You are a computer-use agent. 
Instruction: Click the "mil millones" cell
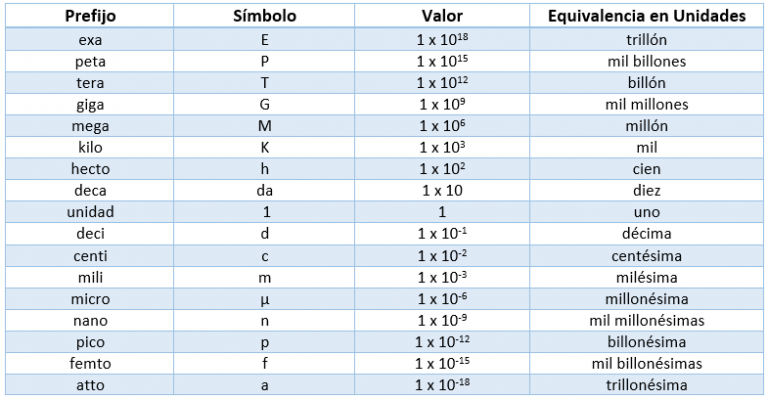tap(647, 105)
